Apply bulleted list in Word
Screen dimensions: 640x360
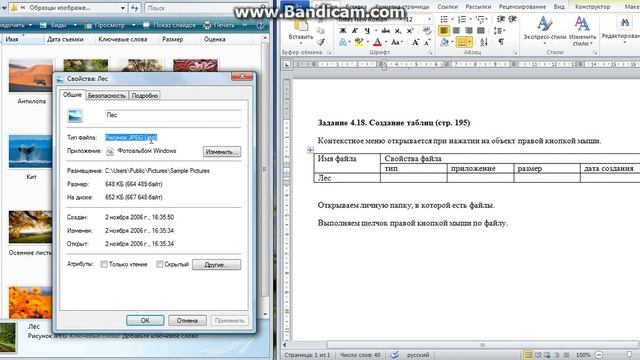pyautogui.click(x=444, y=19)
